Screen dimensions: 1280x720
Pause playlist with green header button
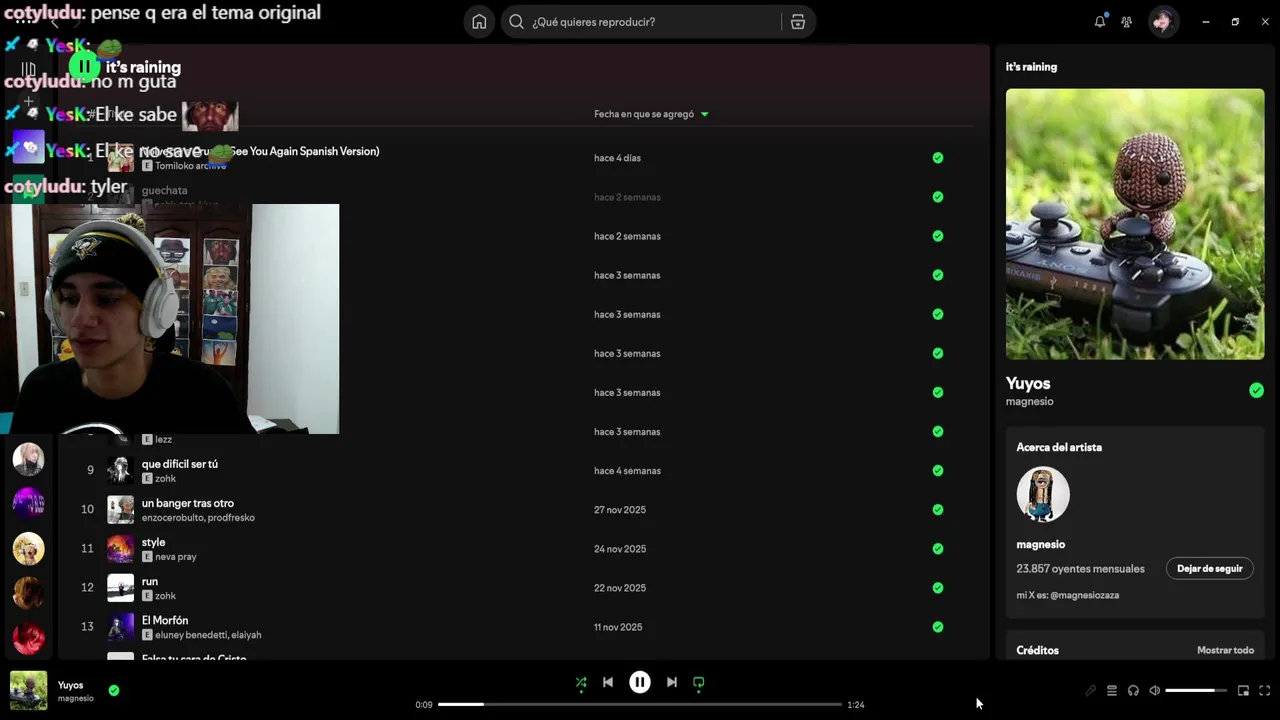coord(84,67)
